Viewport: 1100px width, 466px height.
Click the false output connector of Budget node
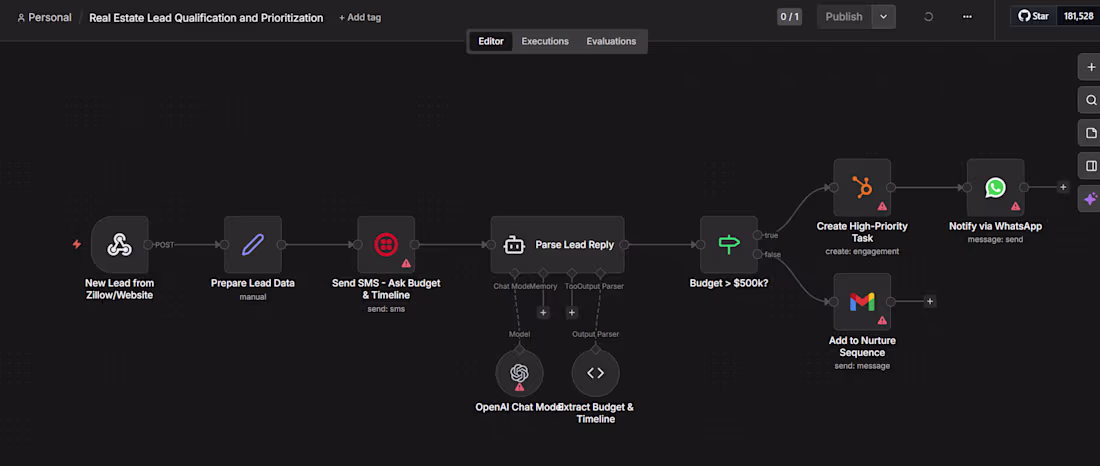756,253
